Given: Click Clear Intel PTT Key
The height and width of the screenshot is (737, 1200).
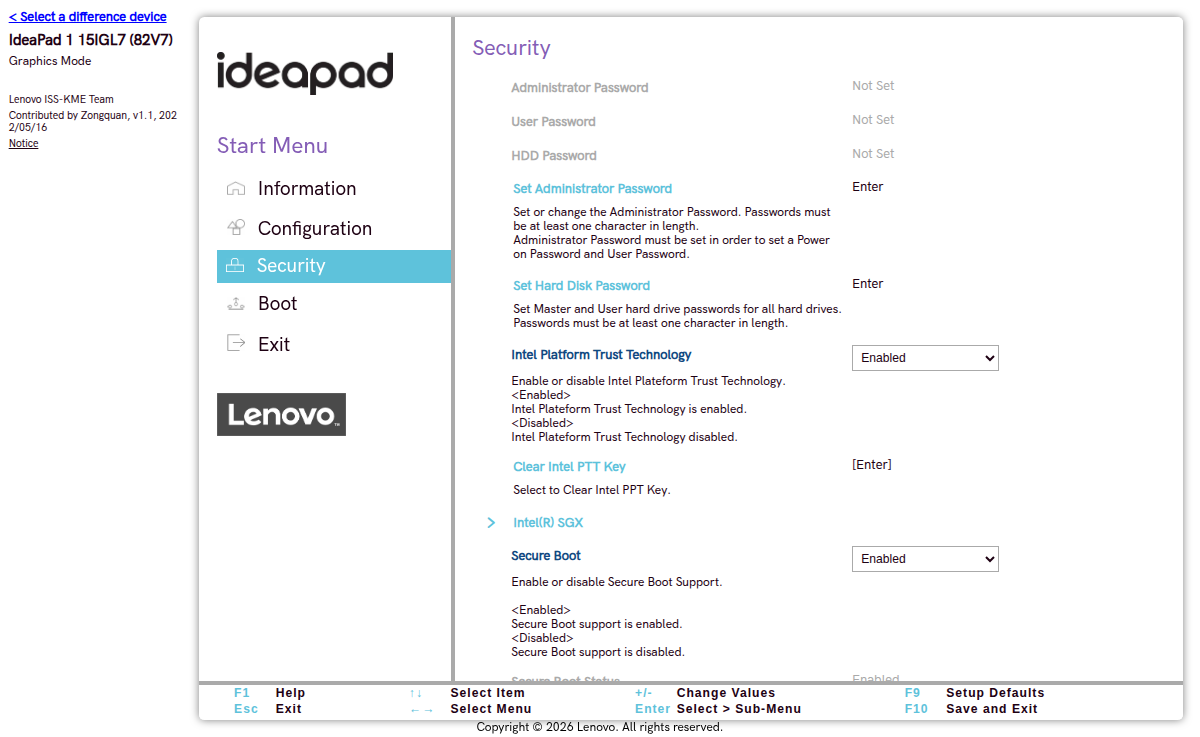Looking at the screenshot, I should (569, 467).
